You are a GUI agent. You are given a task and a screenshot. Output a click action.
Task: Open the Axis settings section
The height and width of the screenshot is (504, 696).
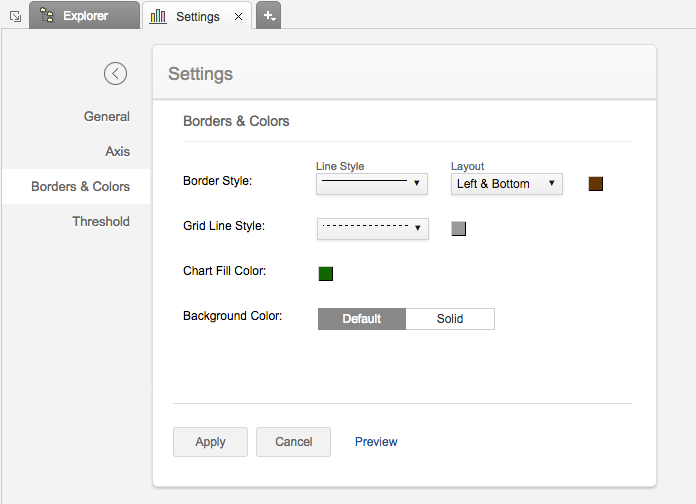coord(117,151)
